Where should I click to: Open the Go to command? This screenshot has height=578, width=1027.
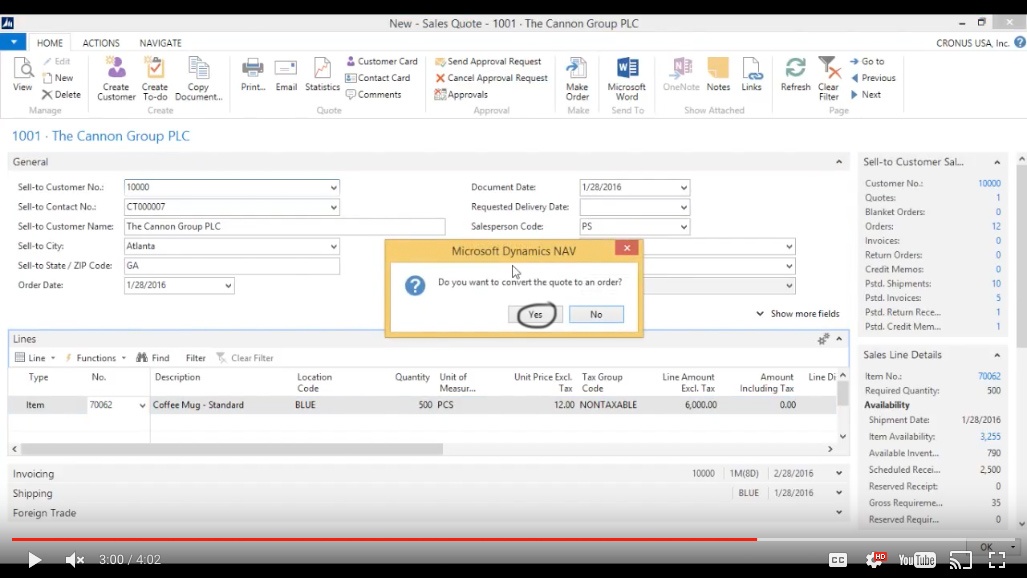point(867,61)
